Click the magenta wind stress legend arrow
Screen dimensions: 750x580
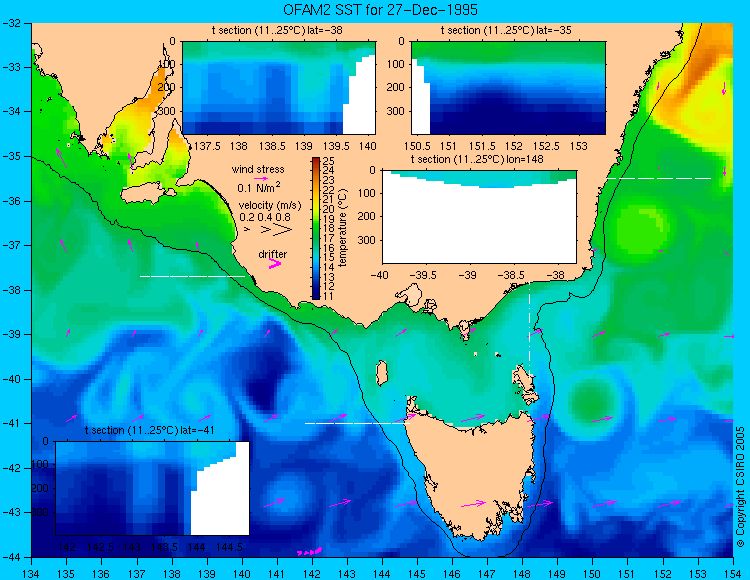coord(261,179)
